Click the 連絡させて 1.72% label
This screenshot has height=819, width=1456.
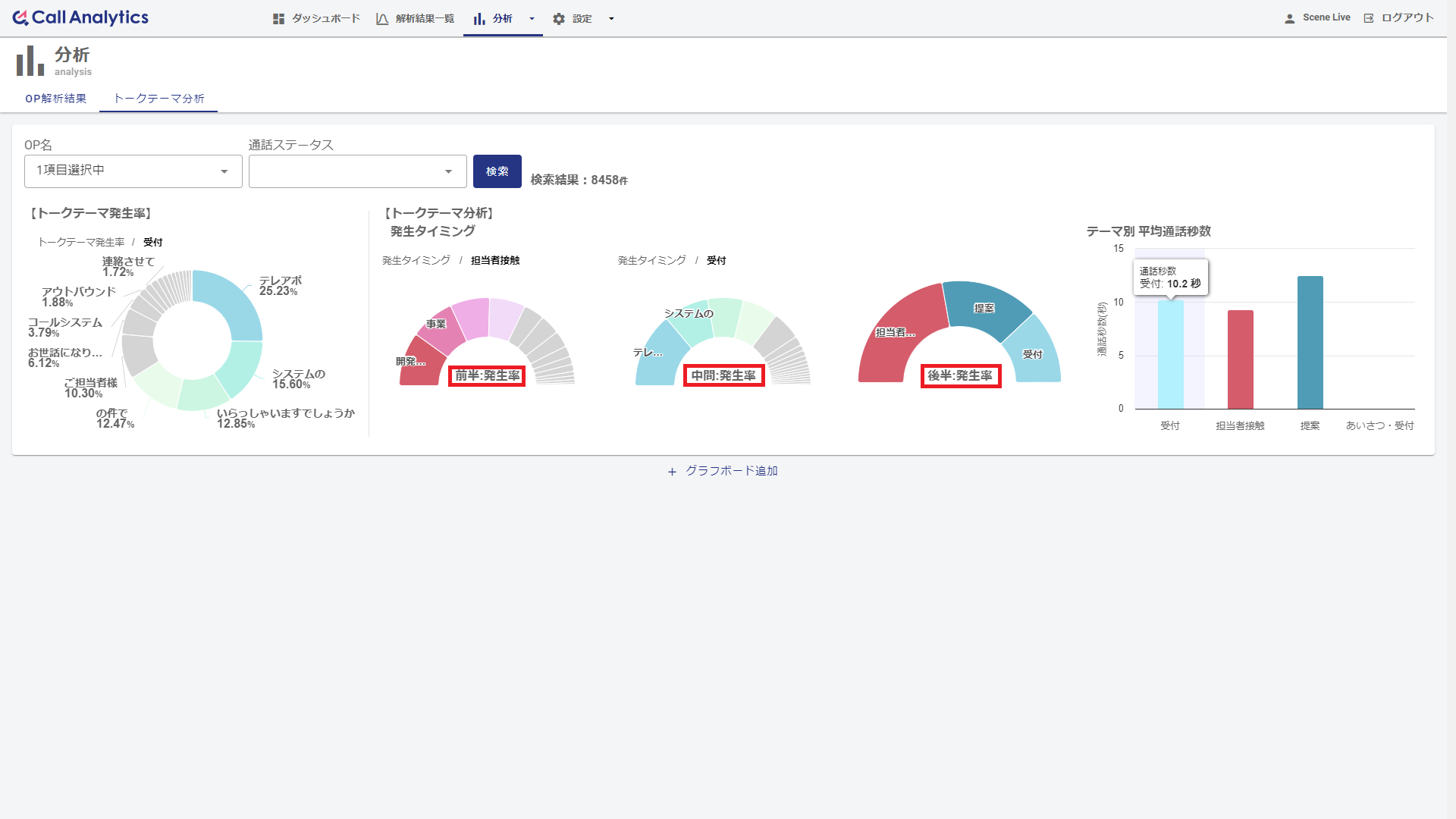coord(128,267)
